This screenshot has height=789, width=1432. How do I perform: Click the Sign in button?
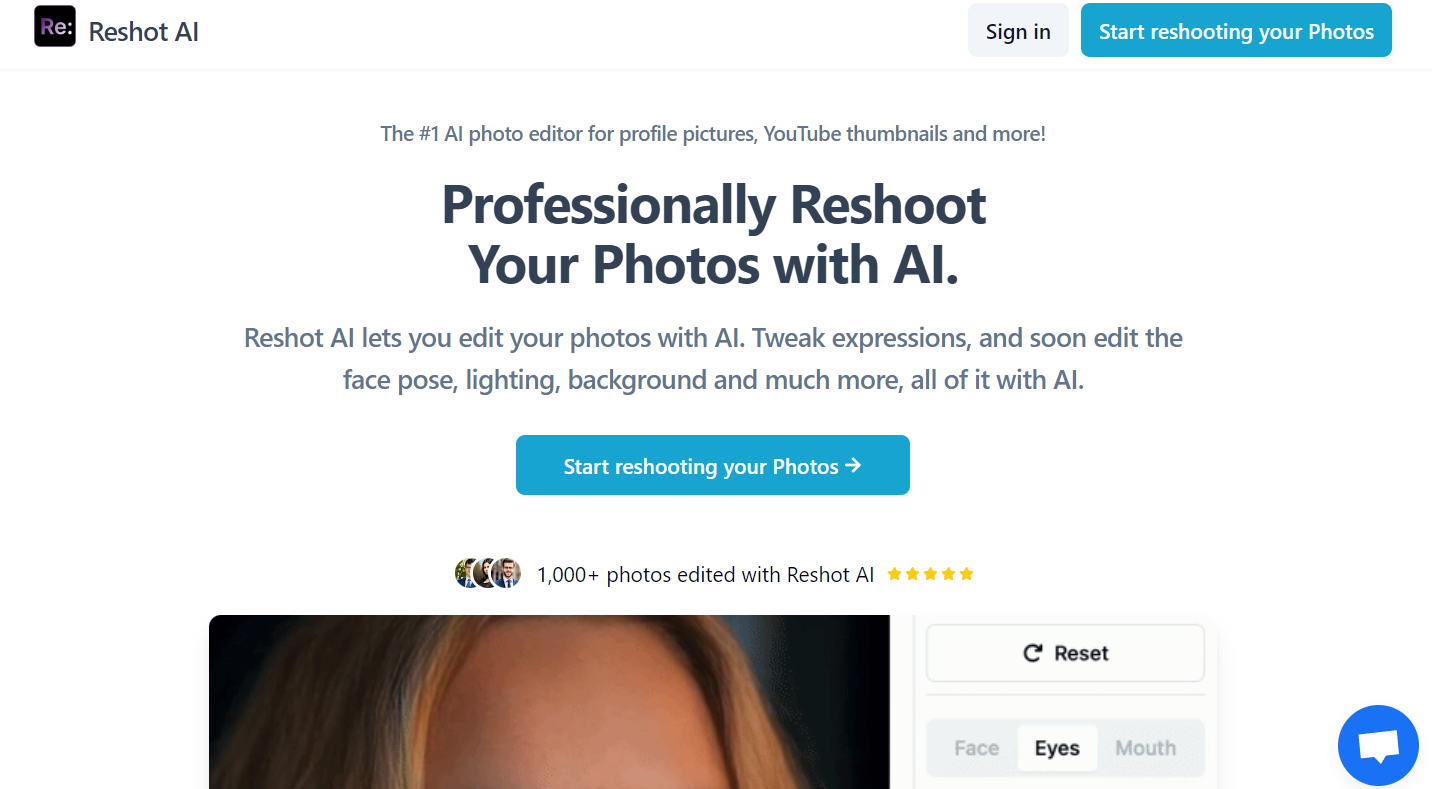(1018, 30)
